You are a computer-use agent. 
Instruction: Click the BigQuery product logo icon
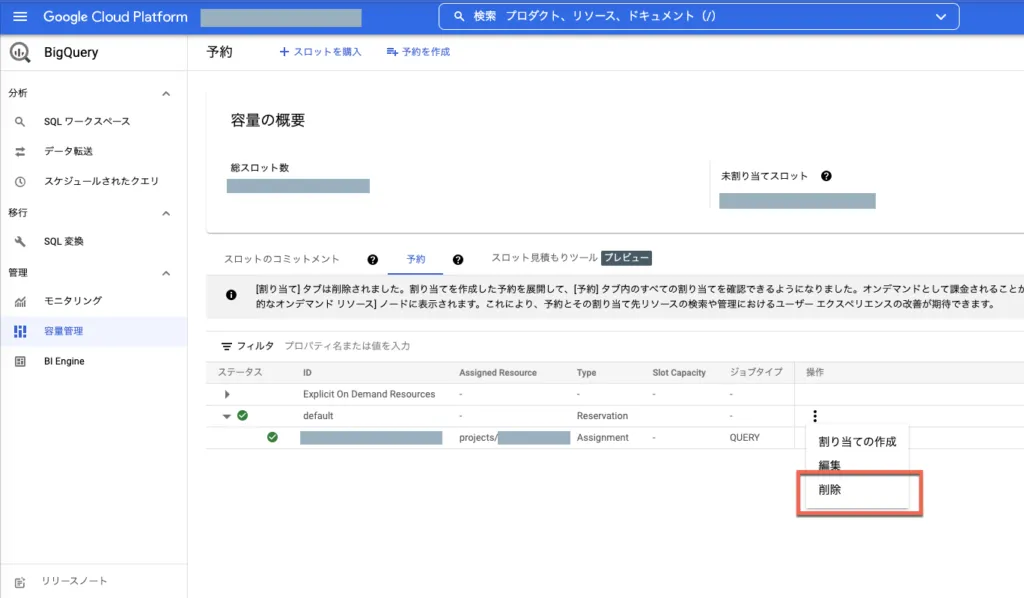[x=20, y=52]
